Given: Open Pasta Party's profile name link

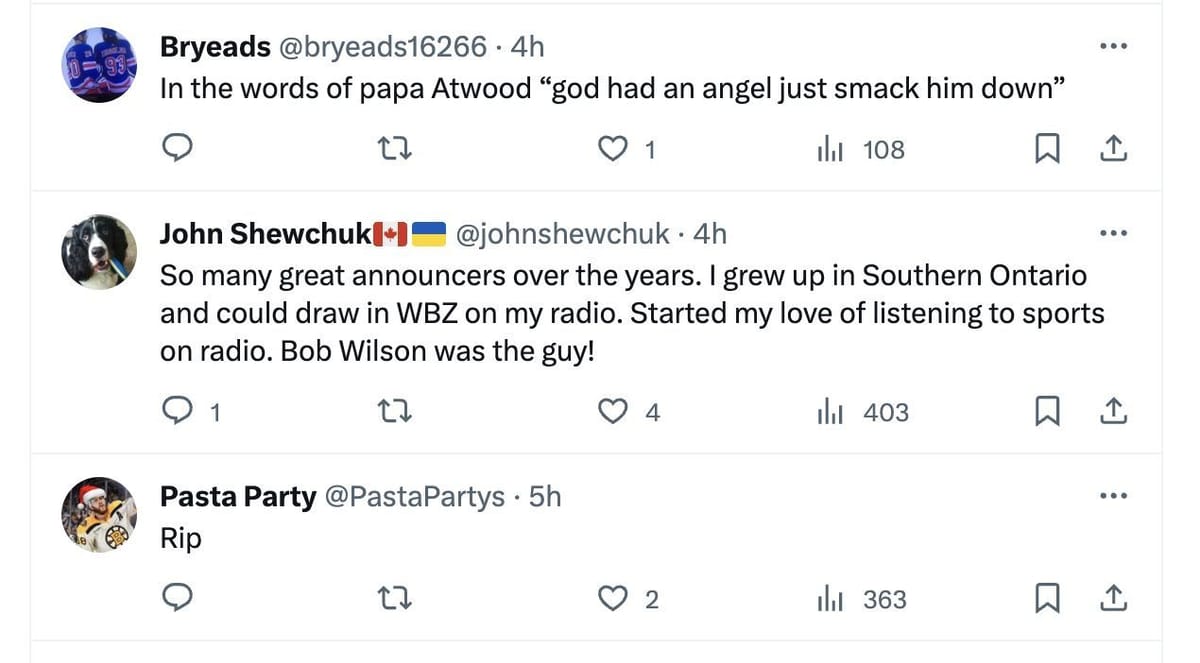Looking at the screenshot, I should (238, 496).
